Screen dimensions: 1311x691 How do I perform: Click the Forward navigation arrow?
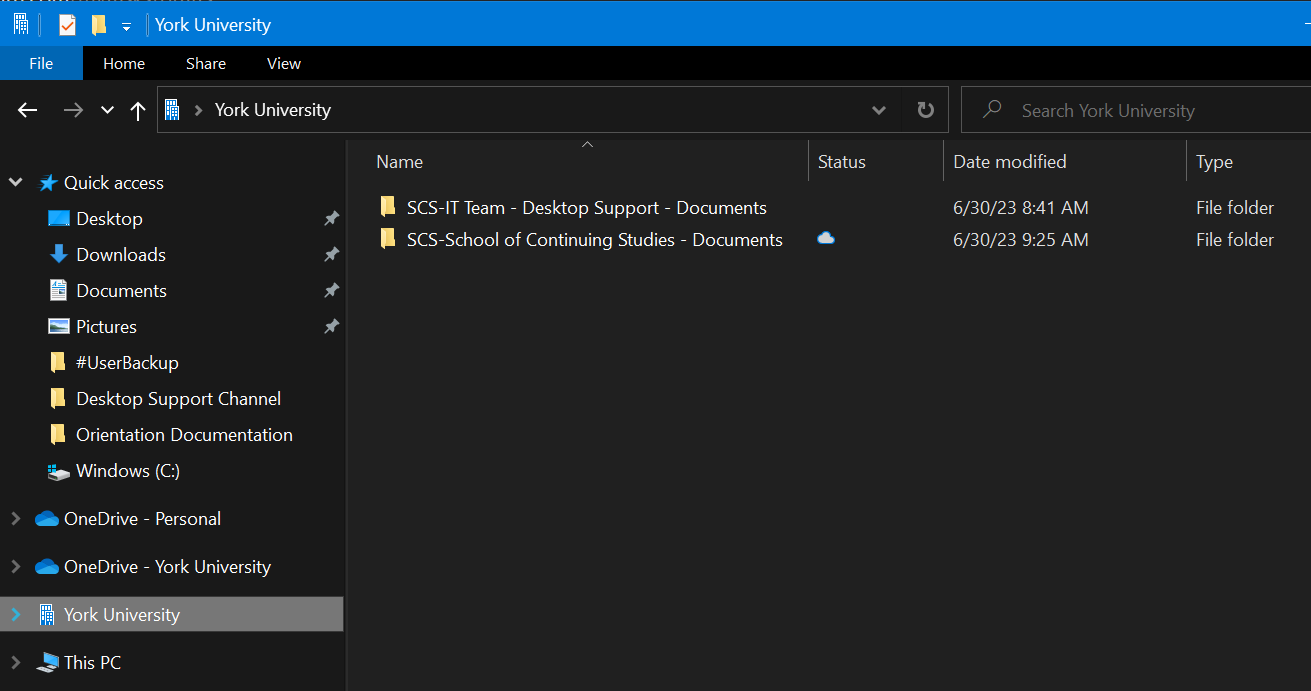[73, 110]
